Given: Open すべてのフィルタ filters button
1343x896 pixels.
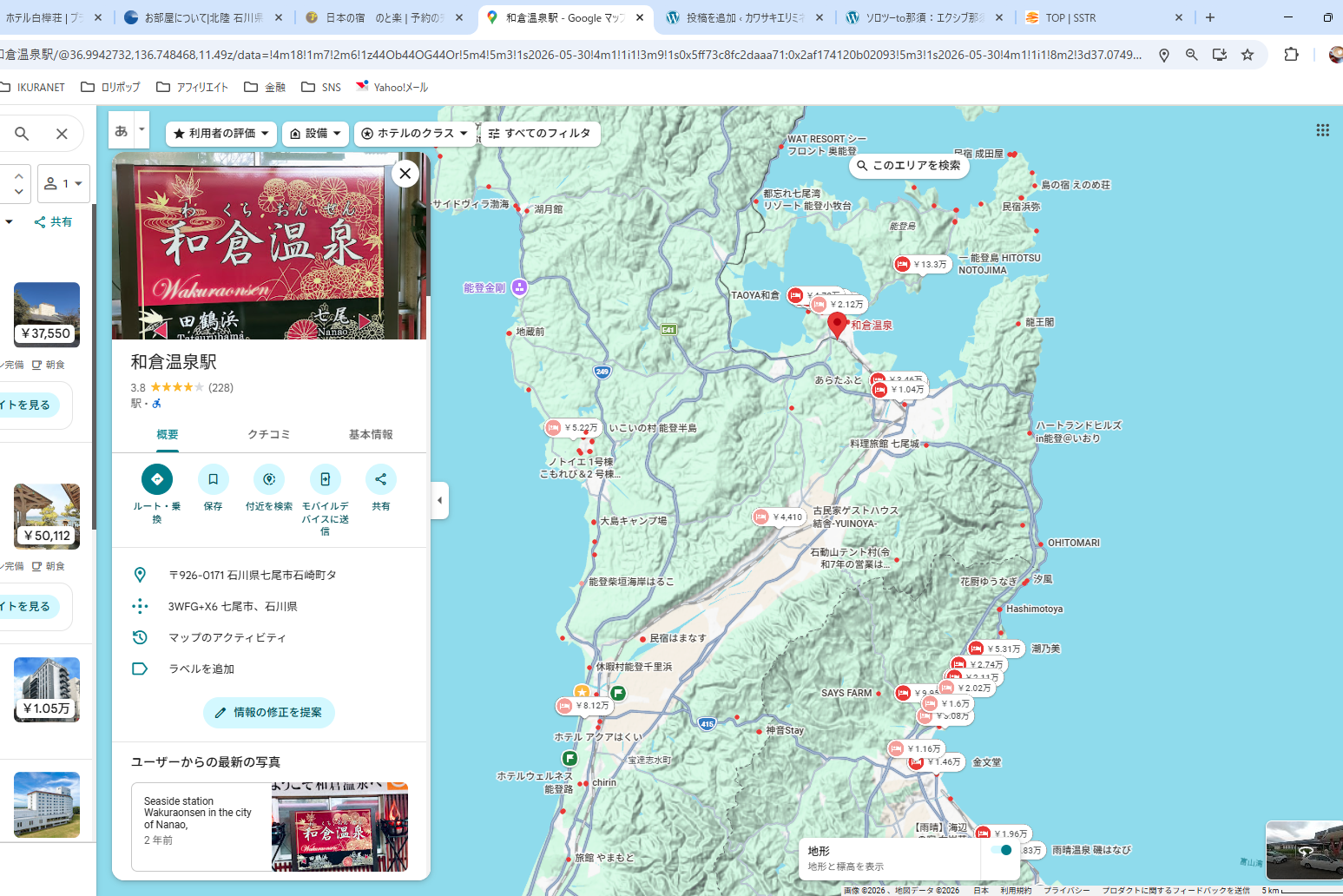Looking at the screenshot, I should click(539, 134).
